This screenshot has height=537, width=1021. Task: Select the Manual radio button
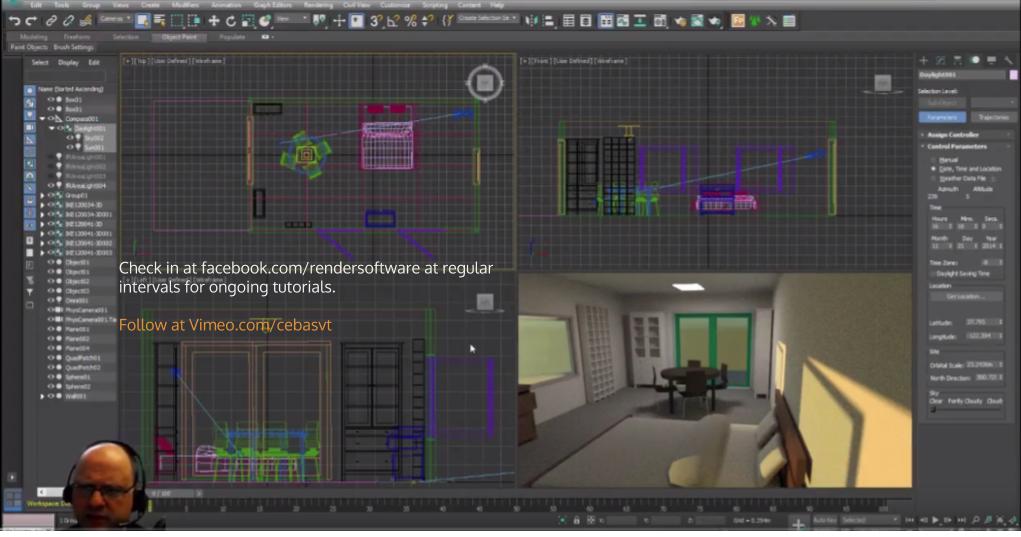[933, 159]
